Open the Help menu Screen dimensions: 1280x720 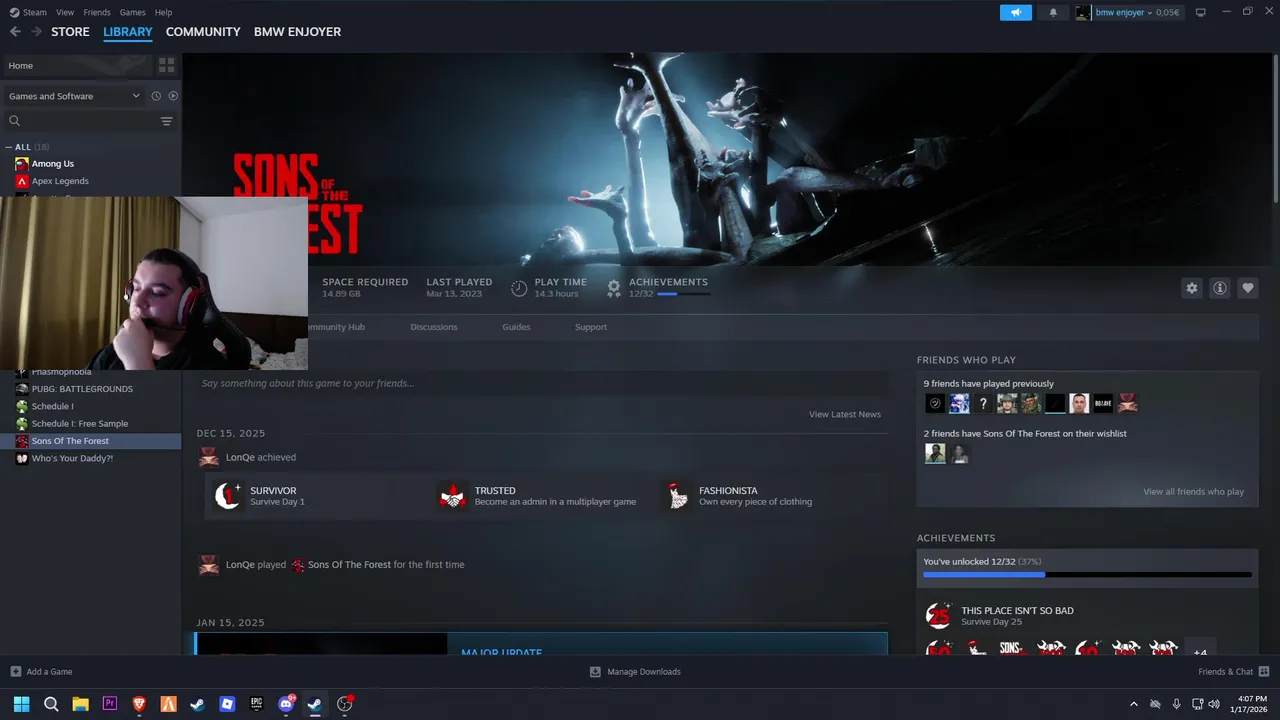pos(163,12)
